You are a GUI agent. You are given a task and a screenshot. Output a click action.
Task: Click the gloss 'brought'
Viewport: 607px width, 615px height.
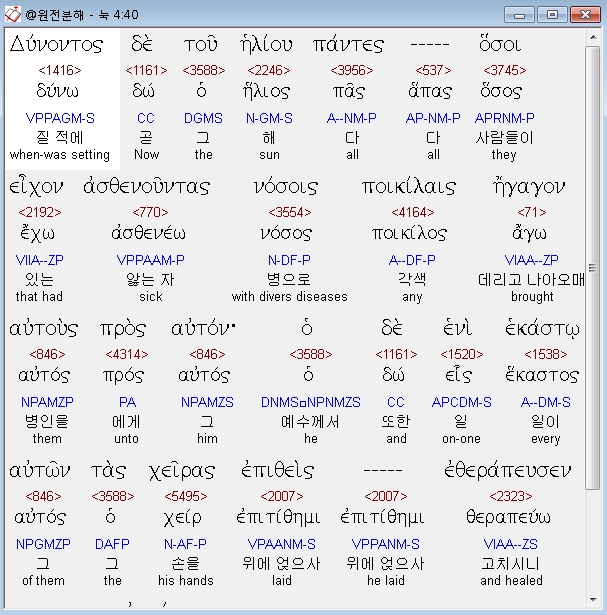point(532,297)
